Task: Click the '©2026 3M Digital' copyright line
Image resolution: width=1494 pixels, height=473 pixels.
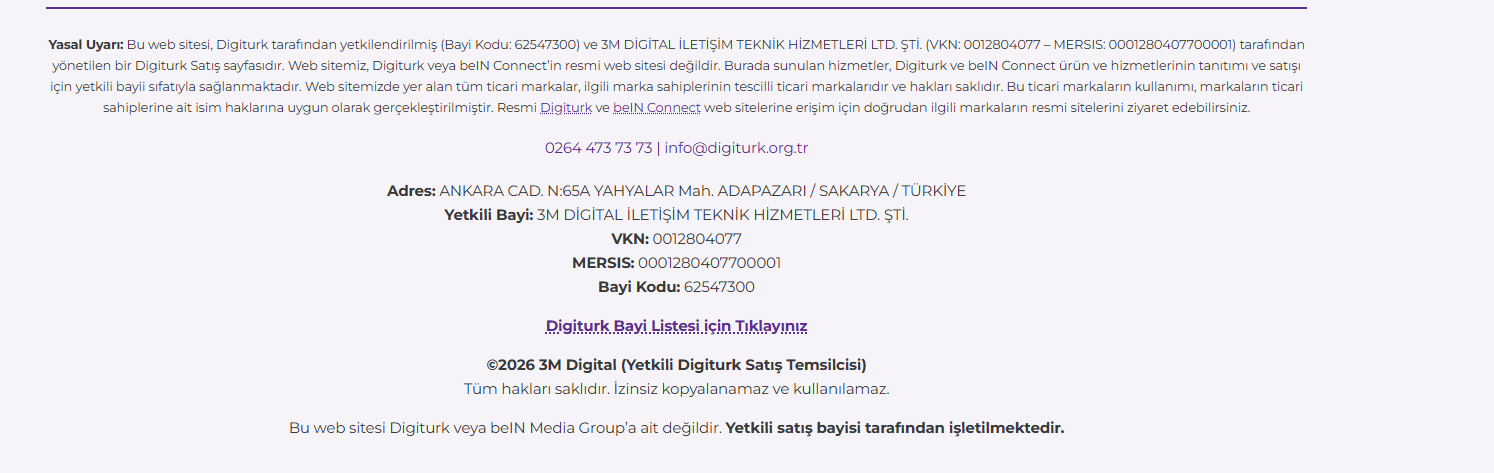Action: (676, 365)
